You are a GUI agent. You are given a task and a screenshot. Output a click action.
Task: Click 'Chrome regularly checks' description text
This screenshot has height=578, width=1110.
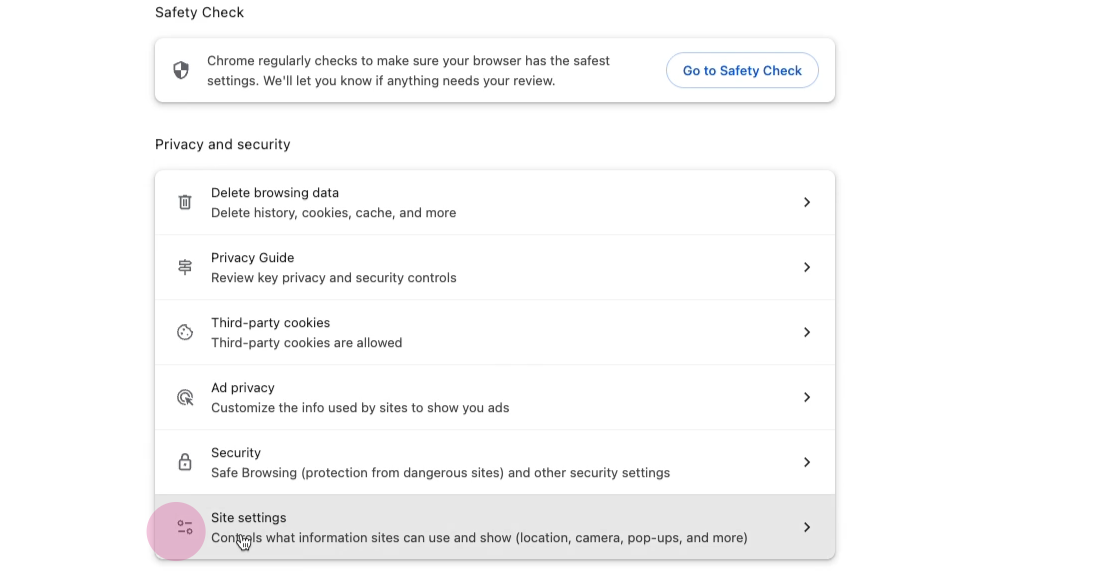tap(408, 71)
